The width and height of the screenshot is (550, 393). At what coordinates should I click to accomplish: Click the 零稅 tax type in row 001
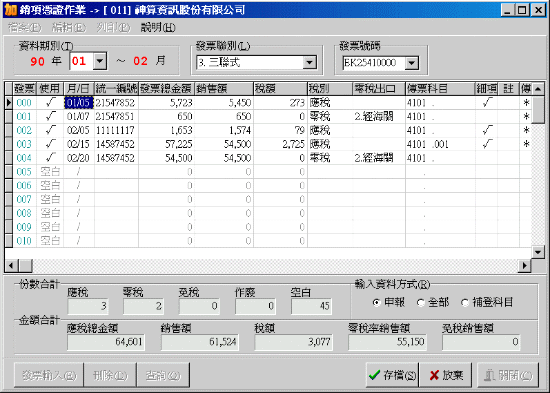[x=330, y=116]
